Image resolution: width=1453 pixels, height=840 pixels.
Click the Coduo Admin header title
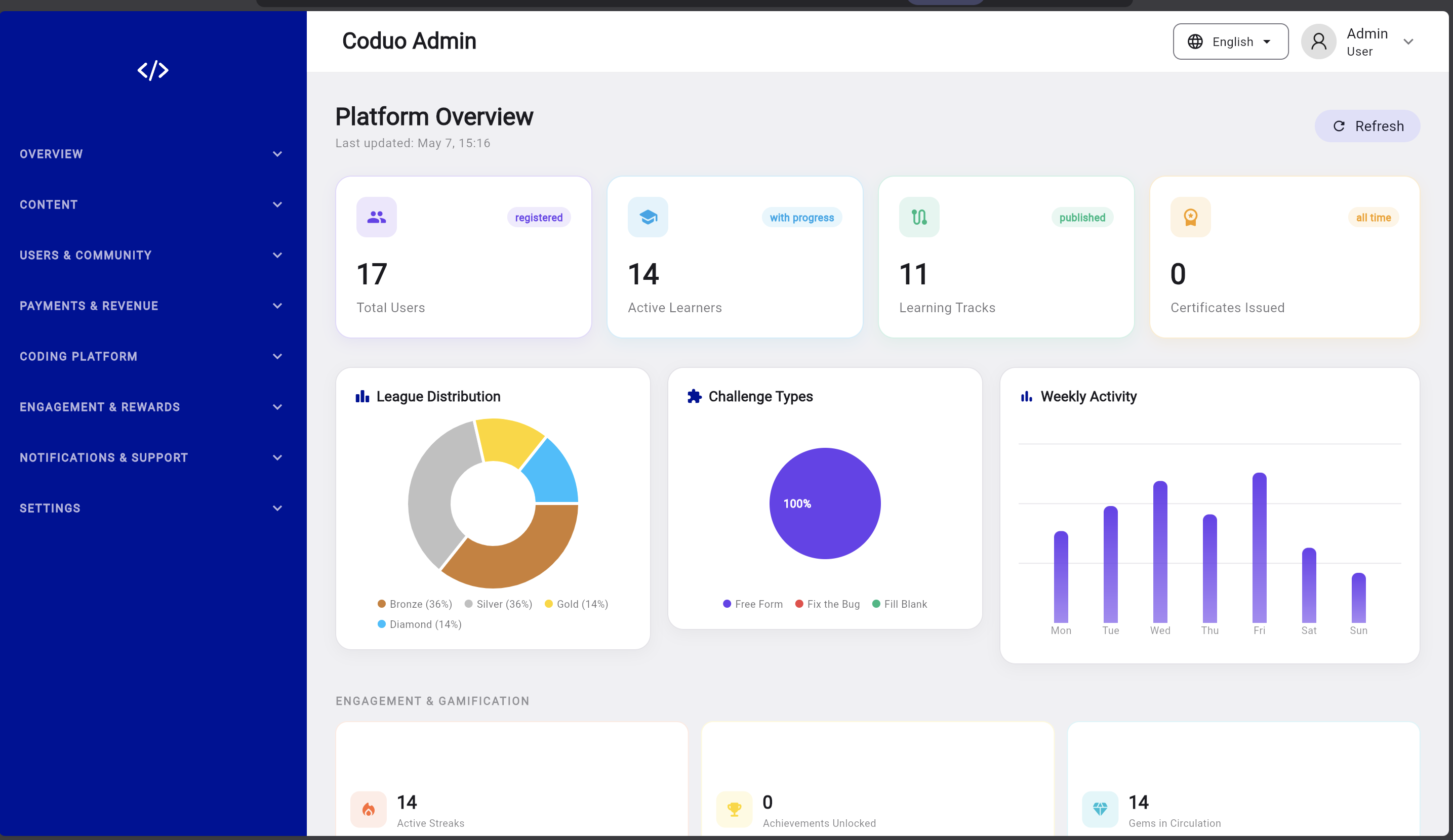410,41
